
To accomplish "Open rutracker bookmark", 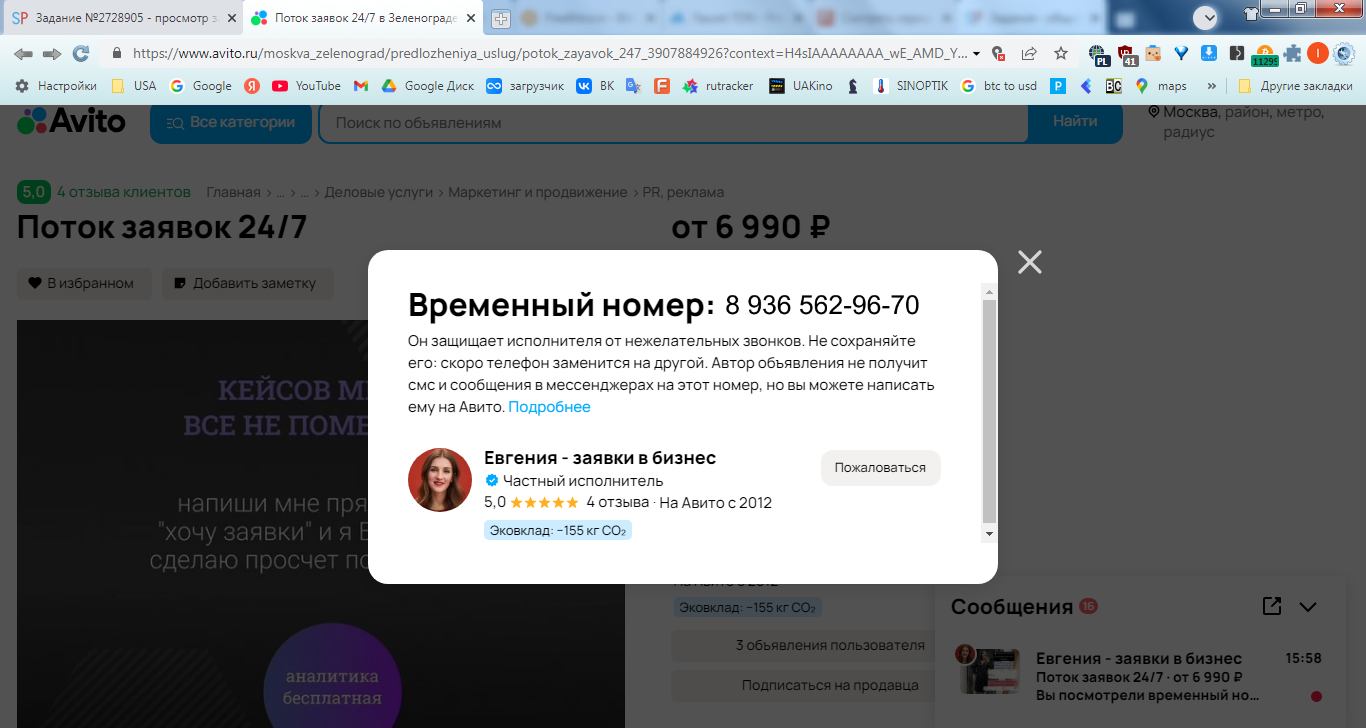I will 719,86.
